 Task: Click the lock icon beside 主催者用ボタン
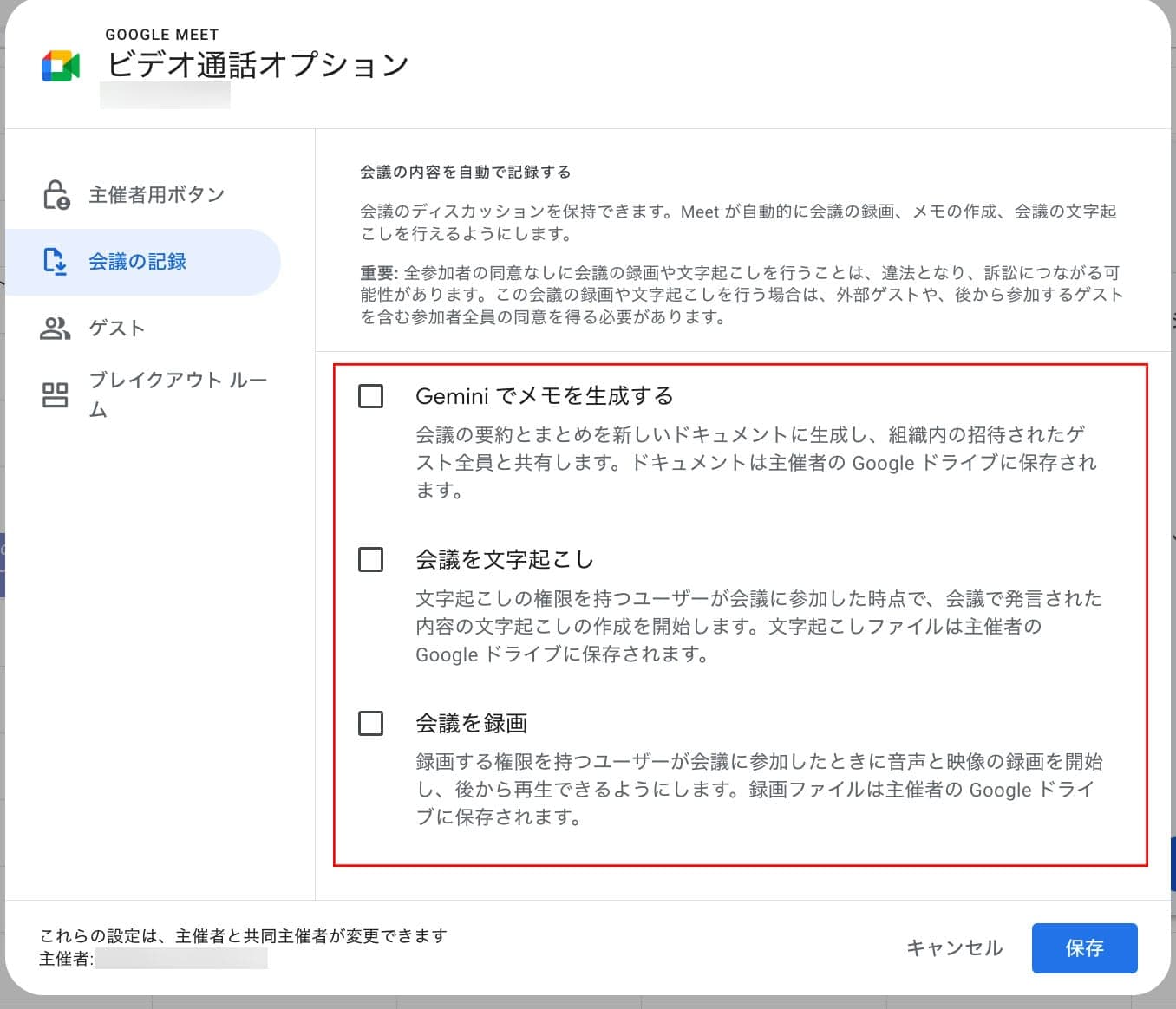pyautogui.click(x=56, y=195)
